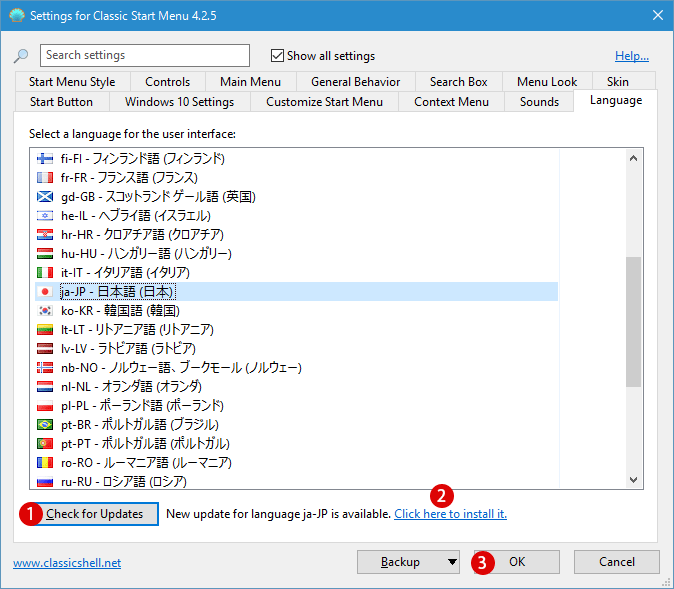Select 'it-IT - イタリア語 (イタリア)' row
Viewport: 674px width, 589px height.
point(297,273)
